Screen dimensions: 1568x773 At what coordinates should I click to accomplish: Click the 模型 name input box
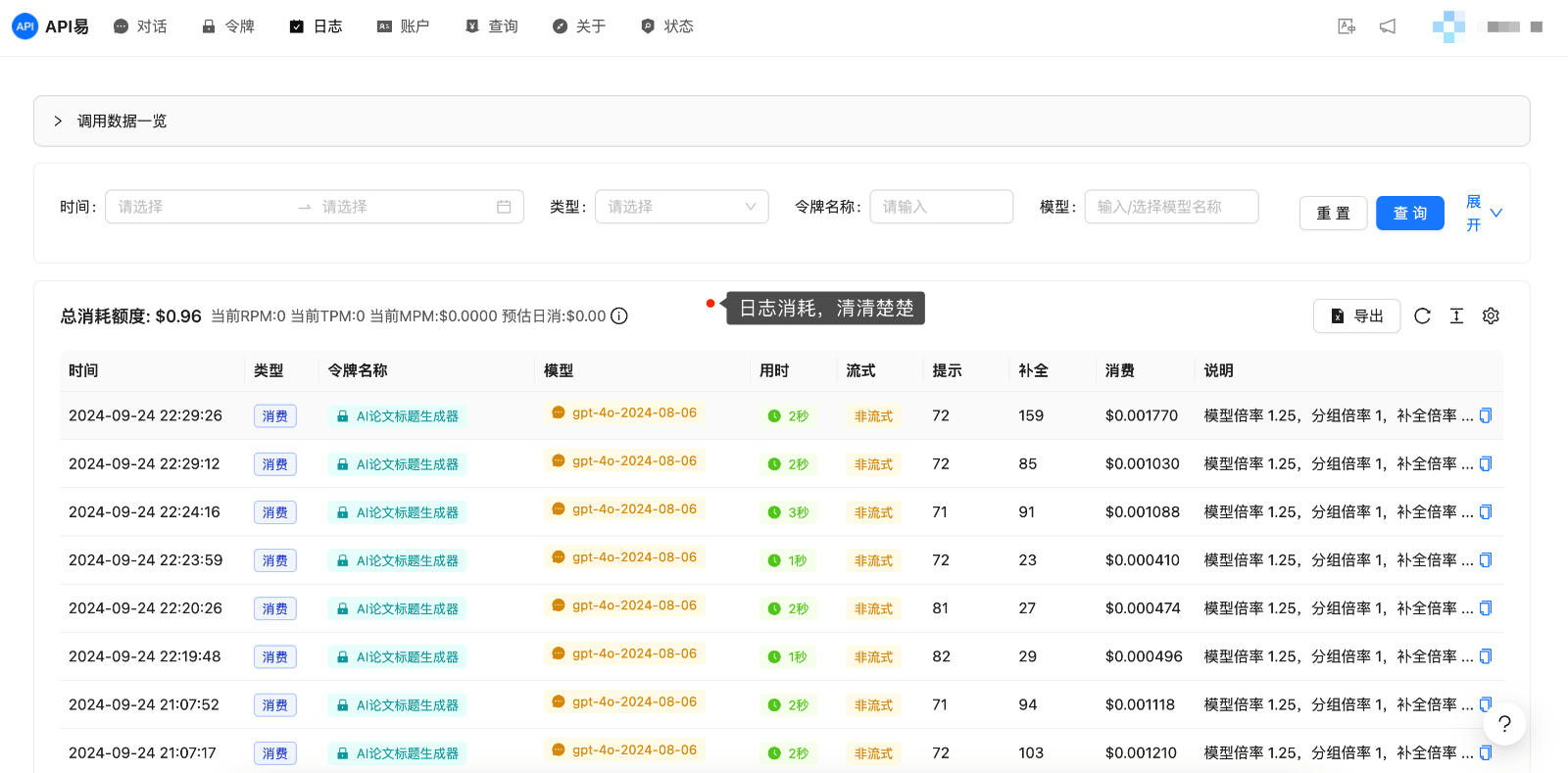point(1171,207)
